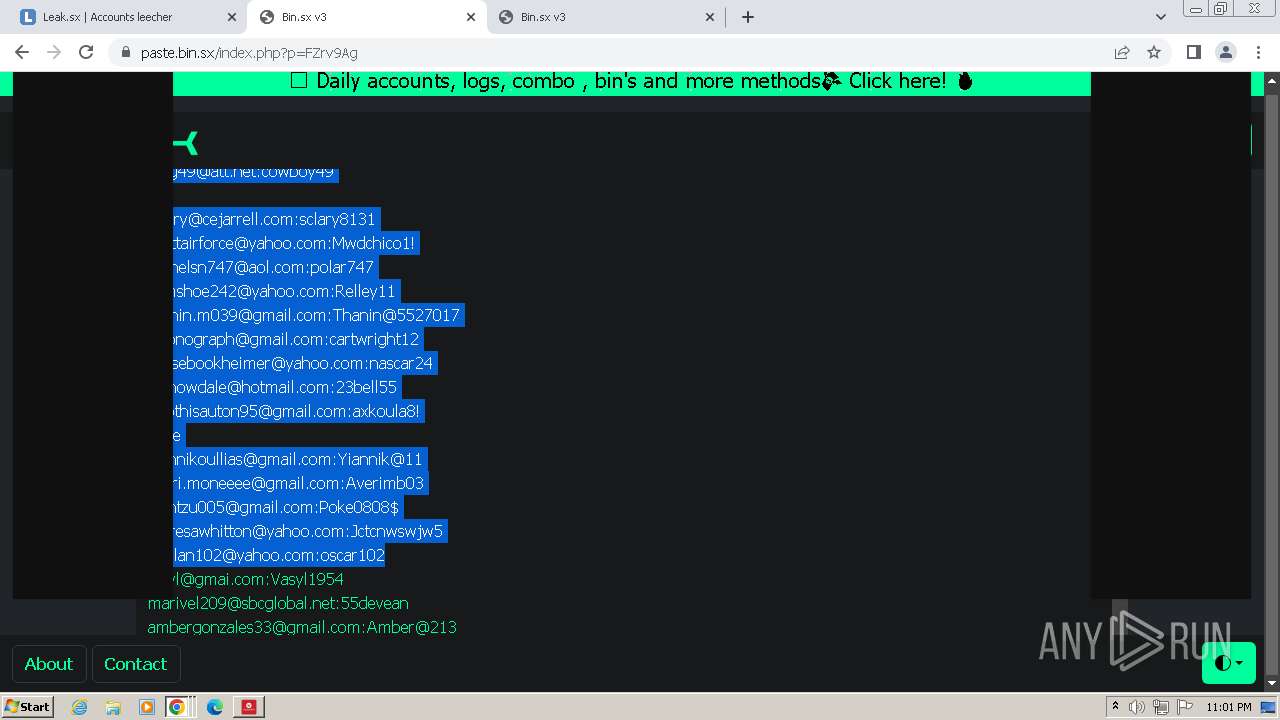Open the volume control in tray

pos(1137,707)
